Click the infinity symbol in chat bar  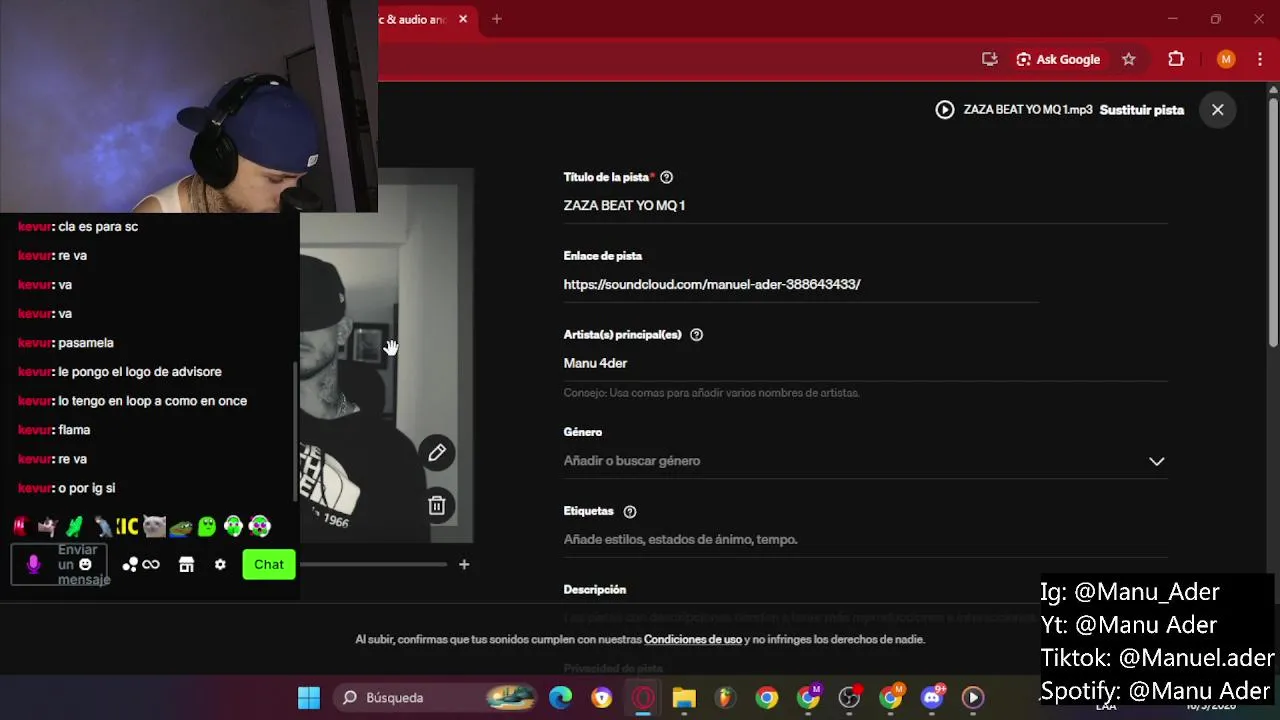coord(151,565)
